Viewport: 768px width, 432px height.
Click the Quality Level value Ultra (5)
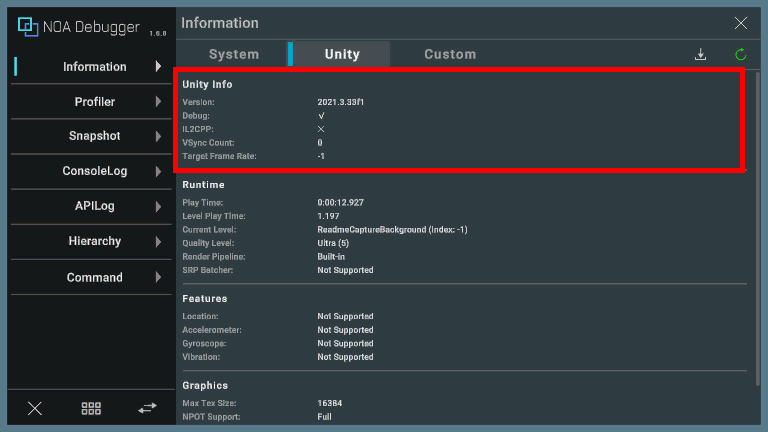pos(333,243)
